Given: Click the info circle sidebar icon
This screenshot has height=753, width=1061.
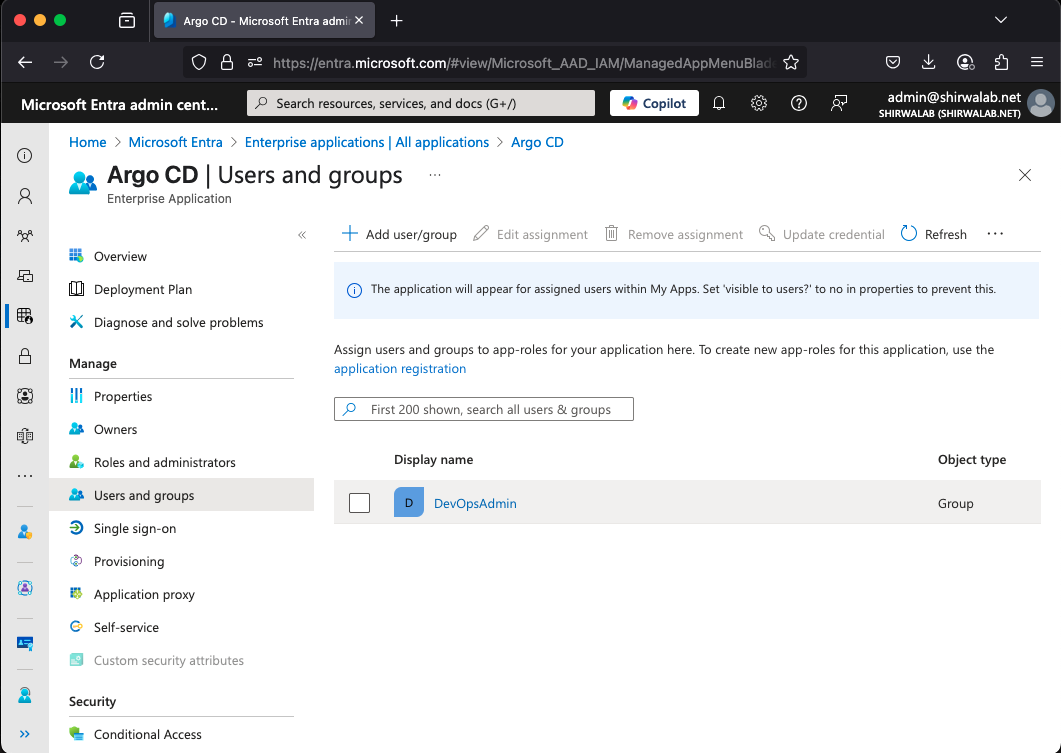Looking at the screenshot, I should (x=25, y=156).
